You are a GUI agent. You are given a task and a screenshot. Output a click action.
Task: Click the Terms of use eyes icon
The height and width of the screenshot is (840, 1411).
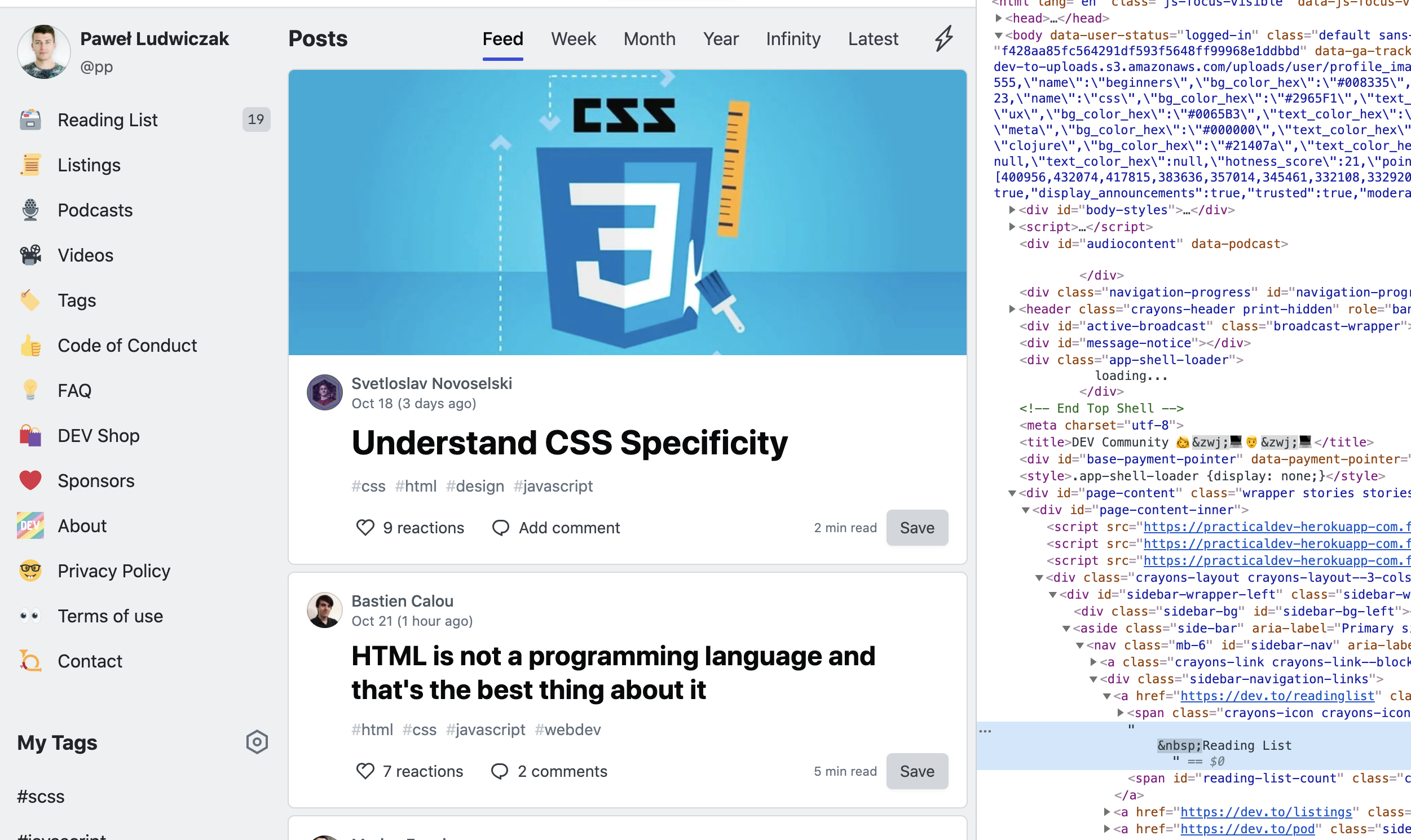click(30, 616)
